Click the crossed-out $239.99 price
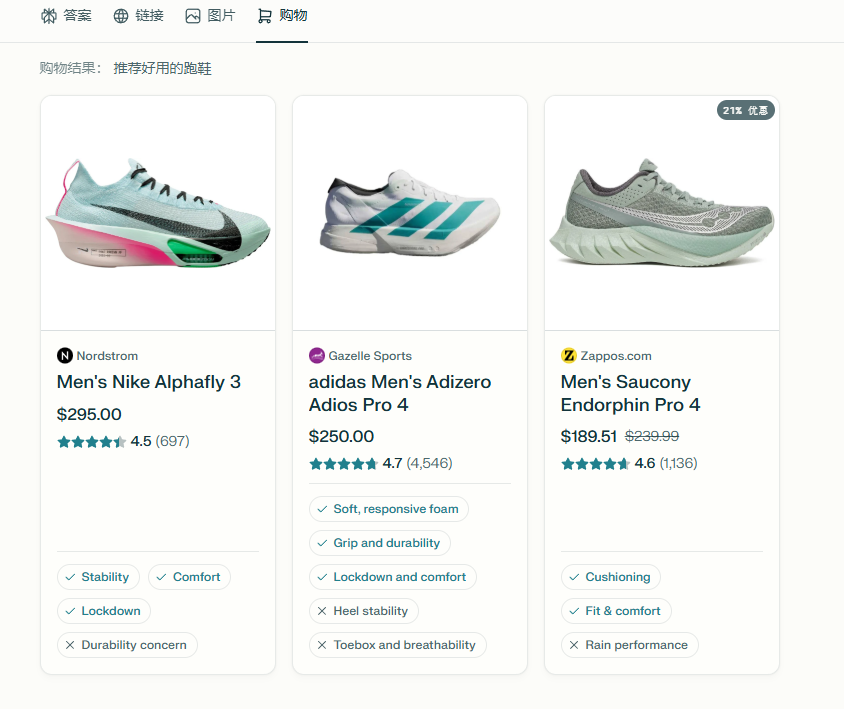 point(652,436)
